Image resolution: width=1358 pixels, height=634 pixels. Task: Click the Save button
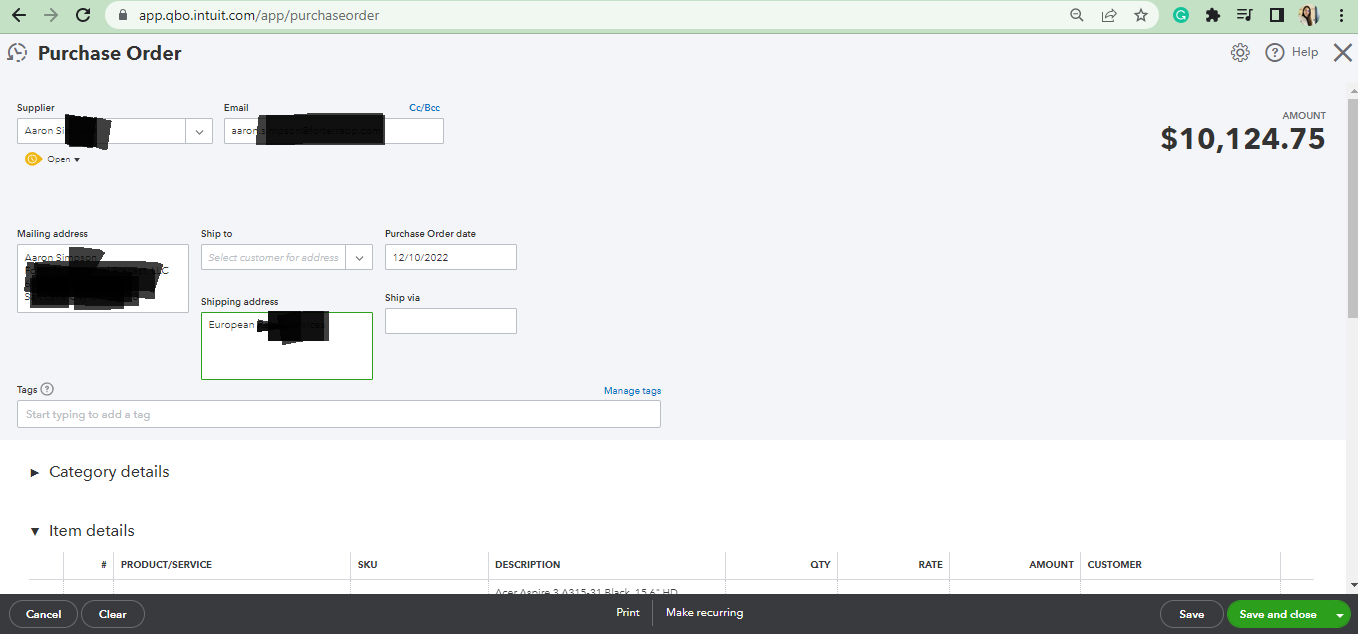1192,614
